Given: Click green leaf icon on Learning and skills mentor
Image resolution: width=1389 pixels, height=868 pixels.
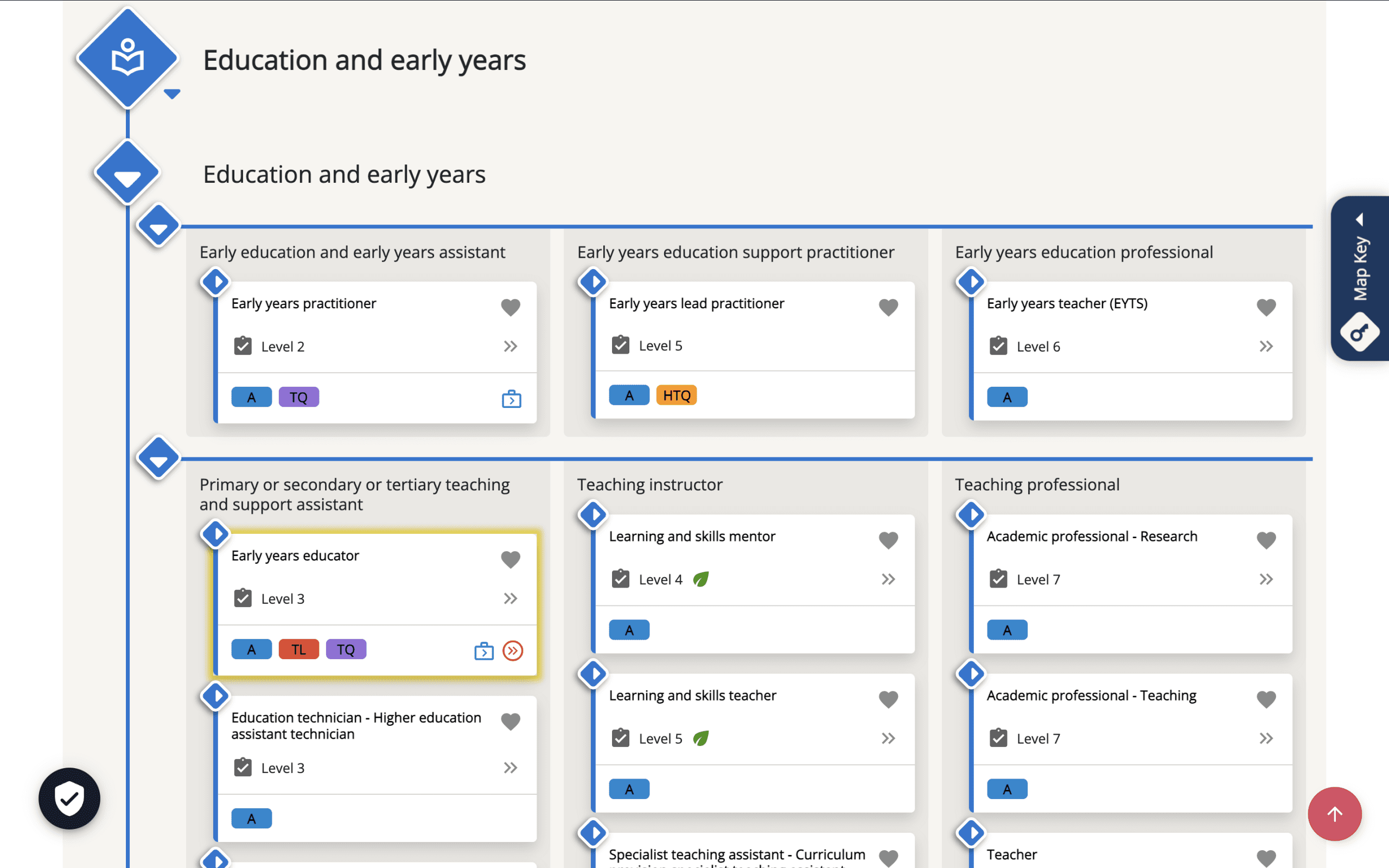Looking at the screenshot, I should pyautogui.click(x=700, y=579).
